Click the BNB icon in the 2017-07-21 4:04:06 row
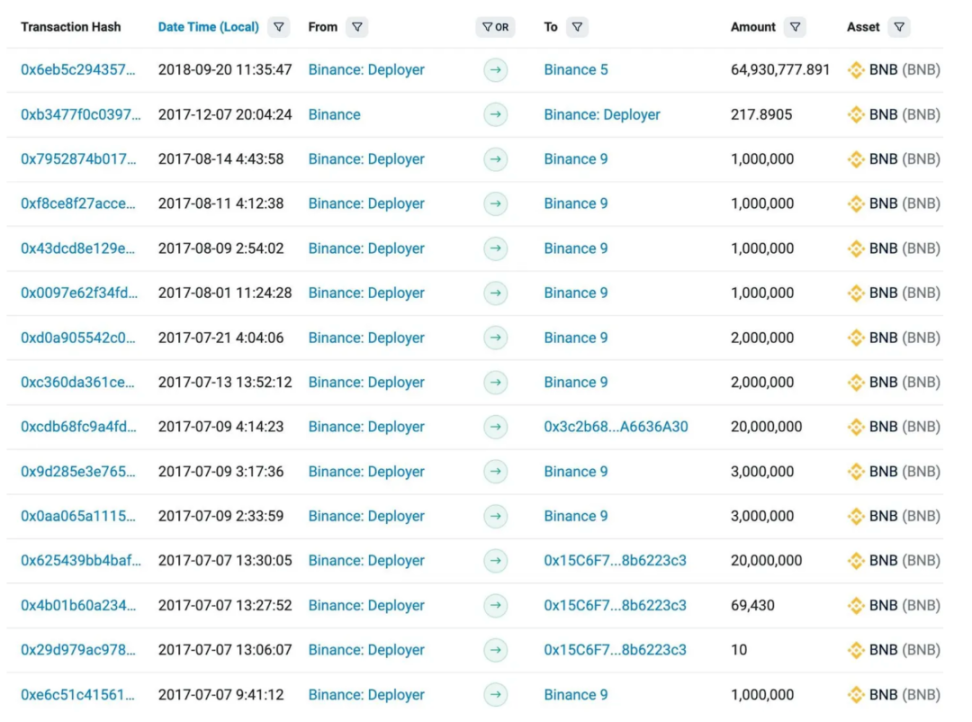 click(855, 338)
